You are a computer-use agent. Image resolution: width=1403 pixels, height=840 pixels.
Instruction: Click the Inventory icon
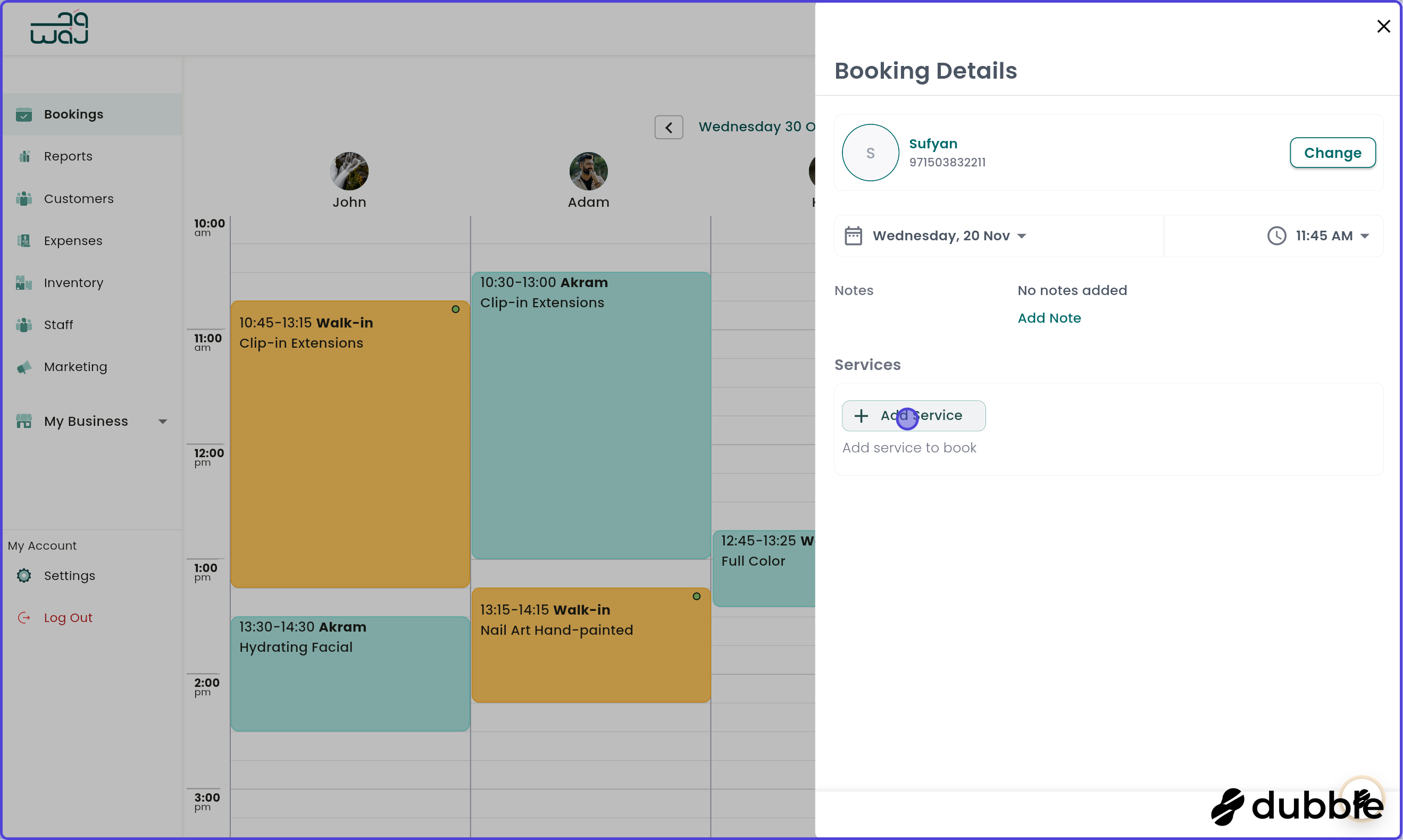point(24,282)
